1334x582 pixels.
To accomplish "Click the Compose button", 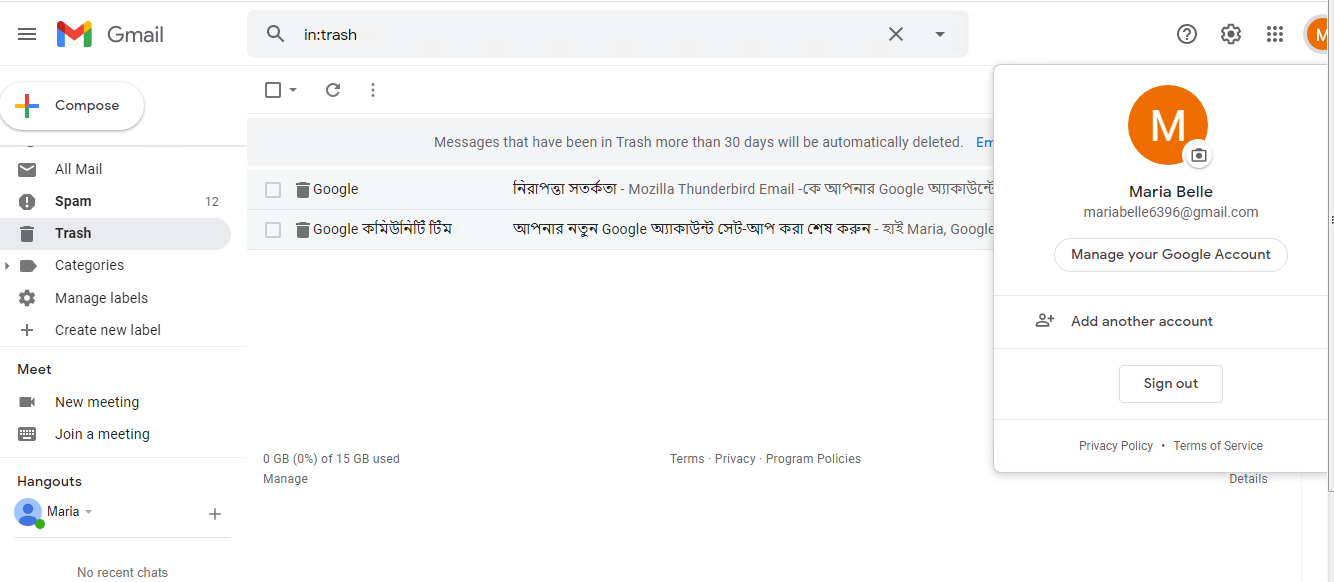I will point(72,106).
